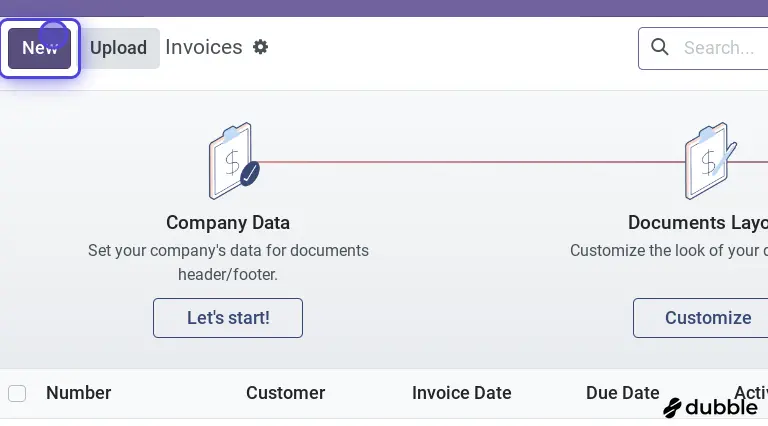This screenshot has width=768, height=426.
Task: Click the Documents Layout step heading
Action: tap(697, 222)
